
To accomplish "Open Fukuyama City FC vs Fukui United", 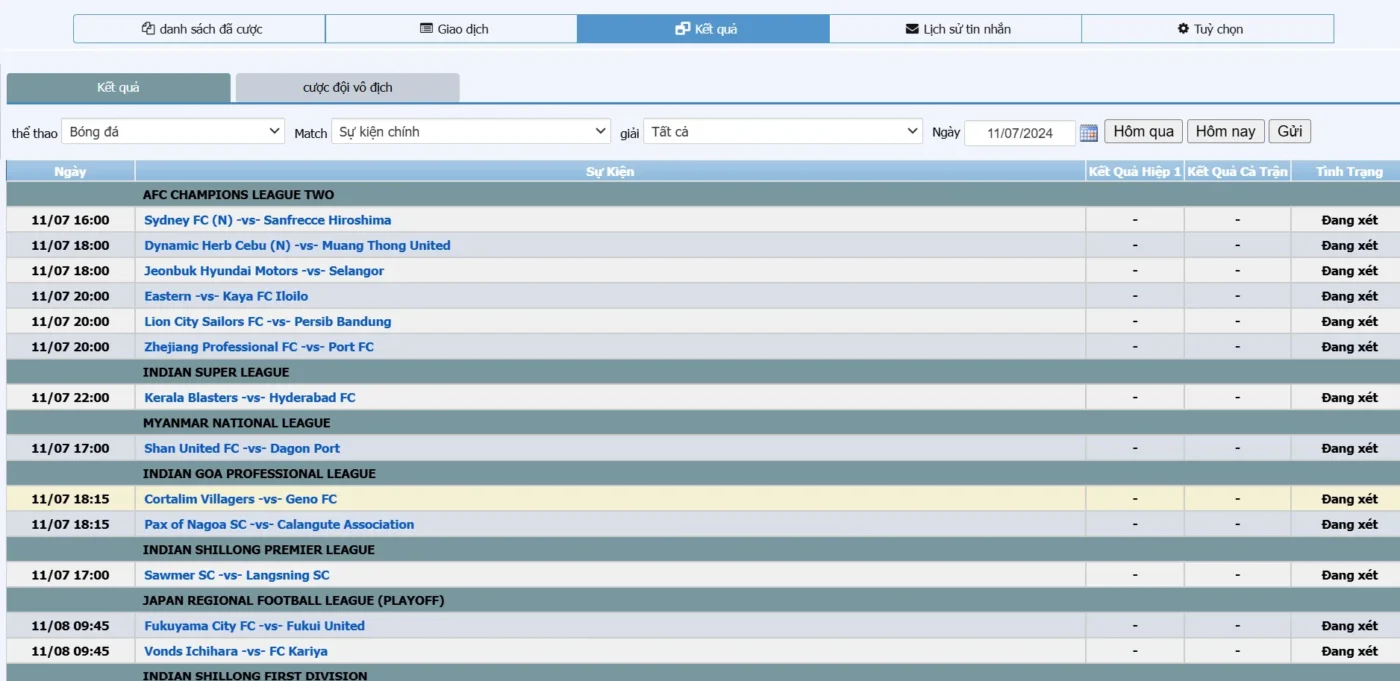I will (254, 626).
